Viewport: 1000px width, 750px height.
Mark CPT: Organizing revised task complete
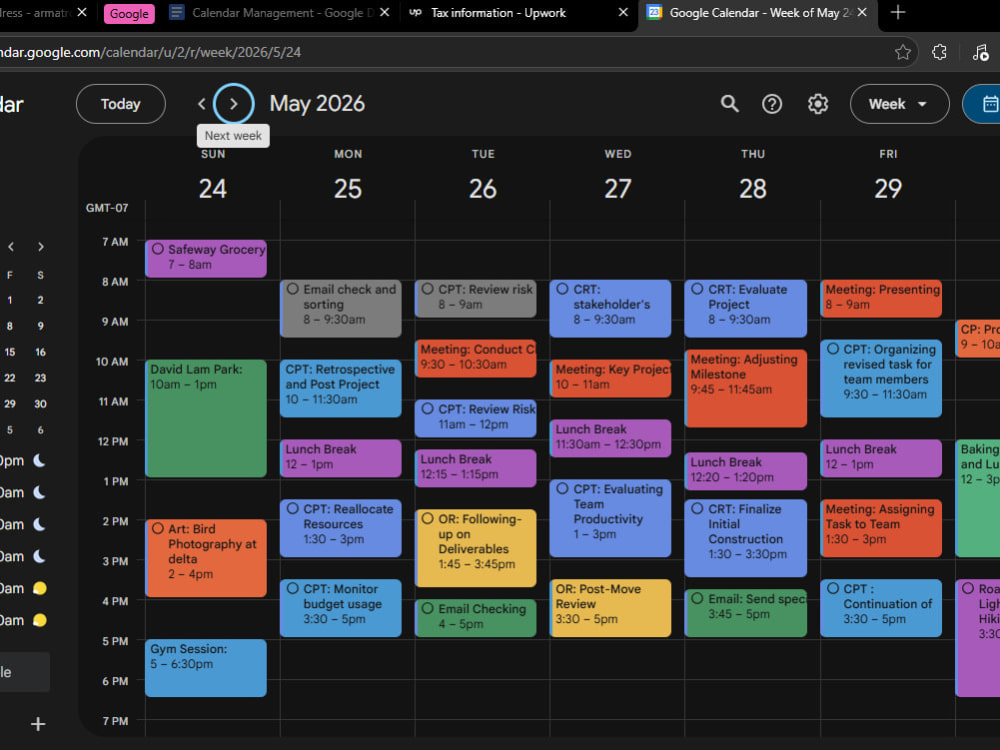833,349
